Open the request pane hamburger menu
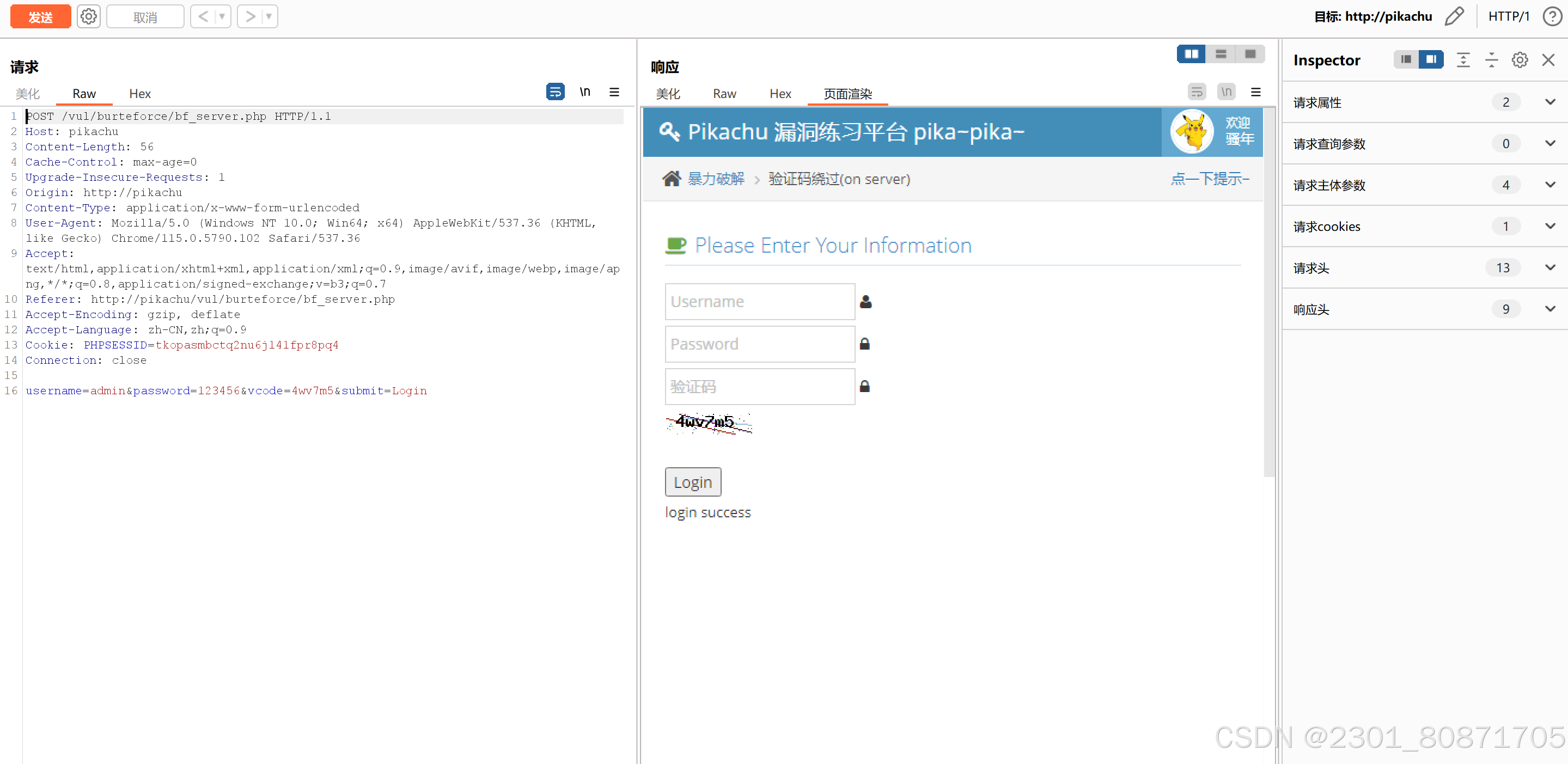The width and height of the screenshot is (1568, 764). (614, 92)
